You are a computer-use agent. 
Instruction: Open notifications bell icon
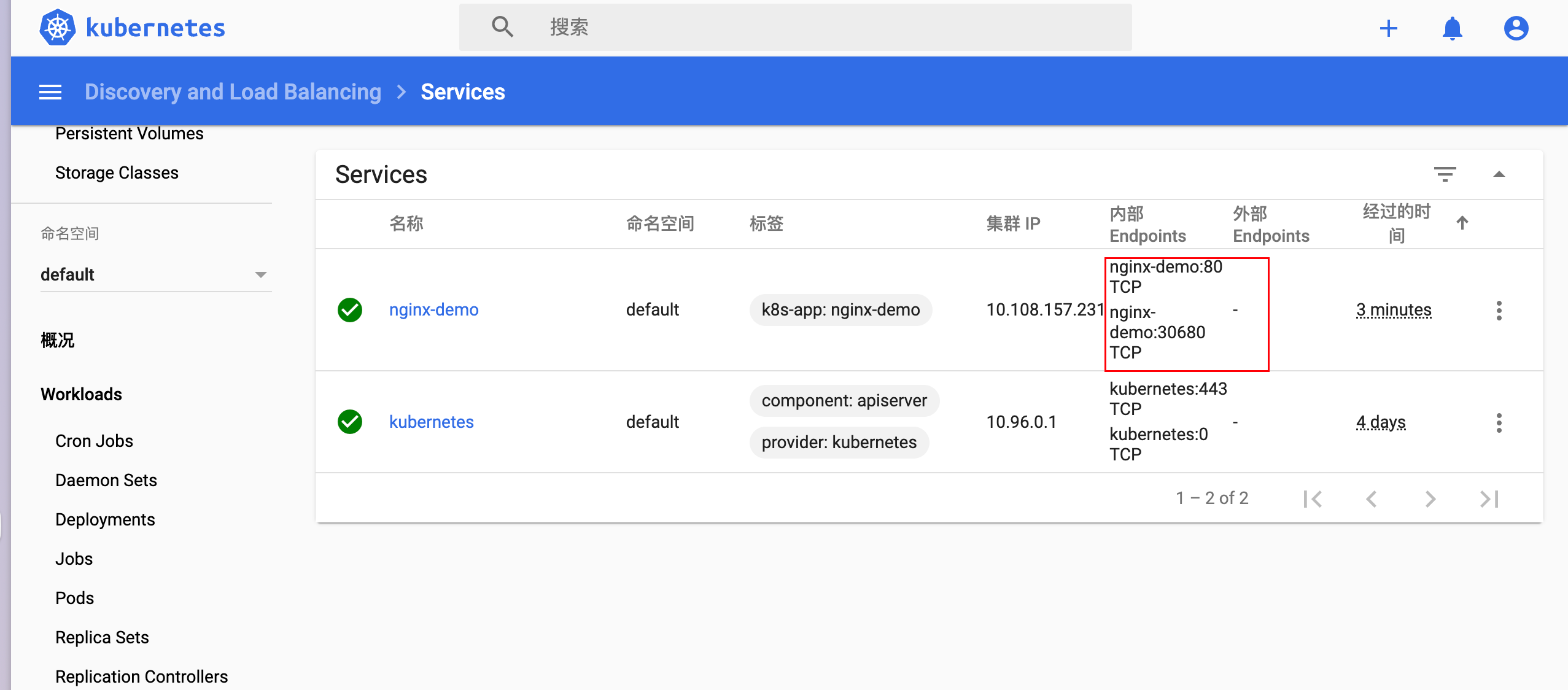coord(1452,28)
